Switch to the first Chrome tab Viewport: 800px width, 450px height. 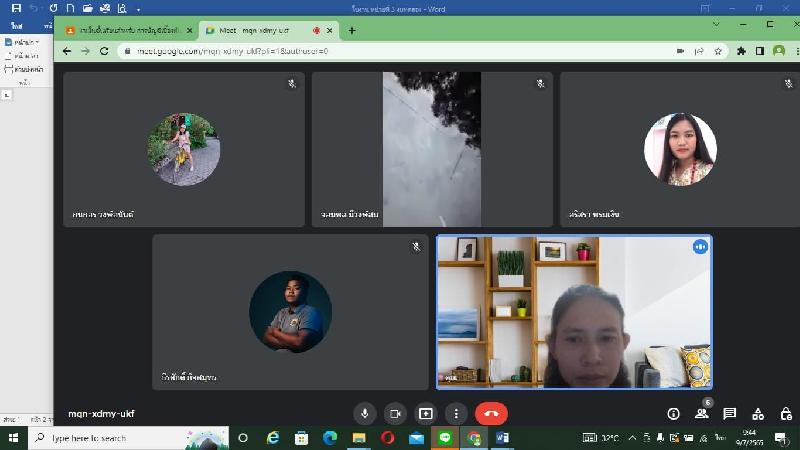[x=128, y=30]
